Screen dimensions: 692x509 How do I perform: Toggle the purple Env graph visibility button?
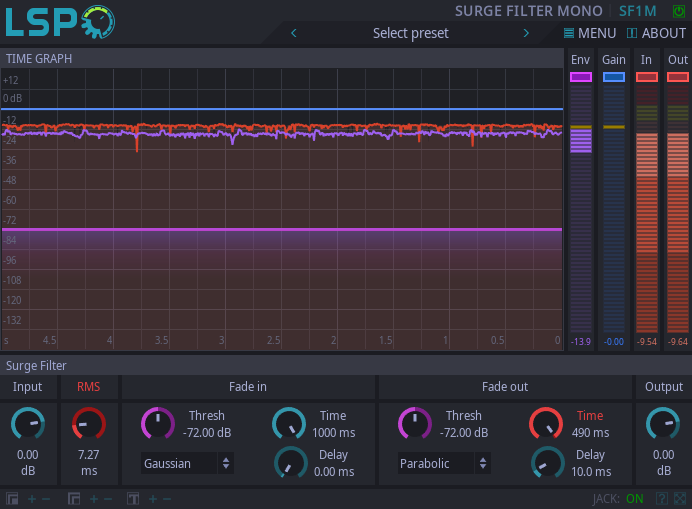[581, 77]
